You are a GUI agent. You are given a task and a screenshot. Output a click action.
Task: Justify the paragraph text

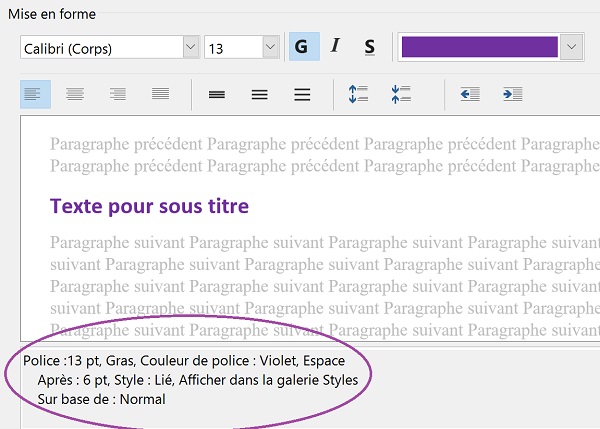[160, 94]
